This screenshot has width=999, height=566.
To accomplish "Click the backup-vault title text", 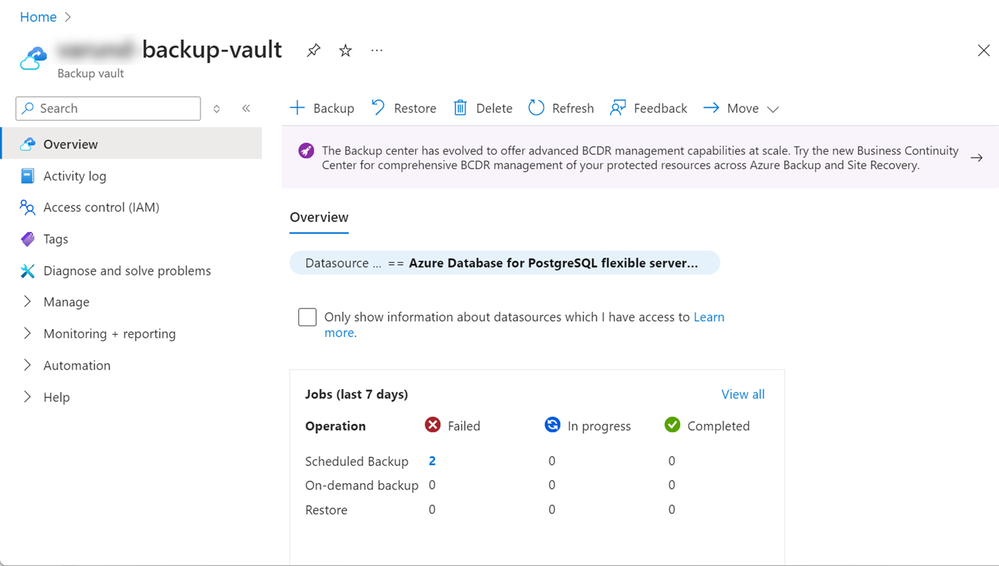I will click(x=212, y=50).
